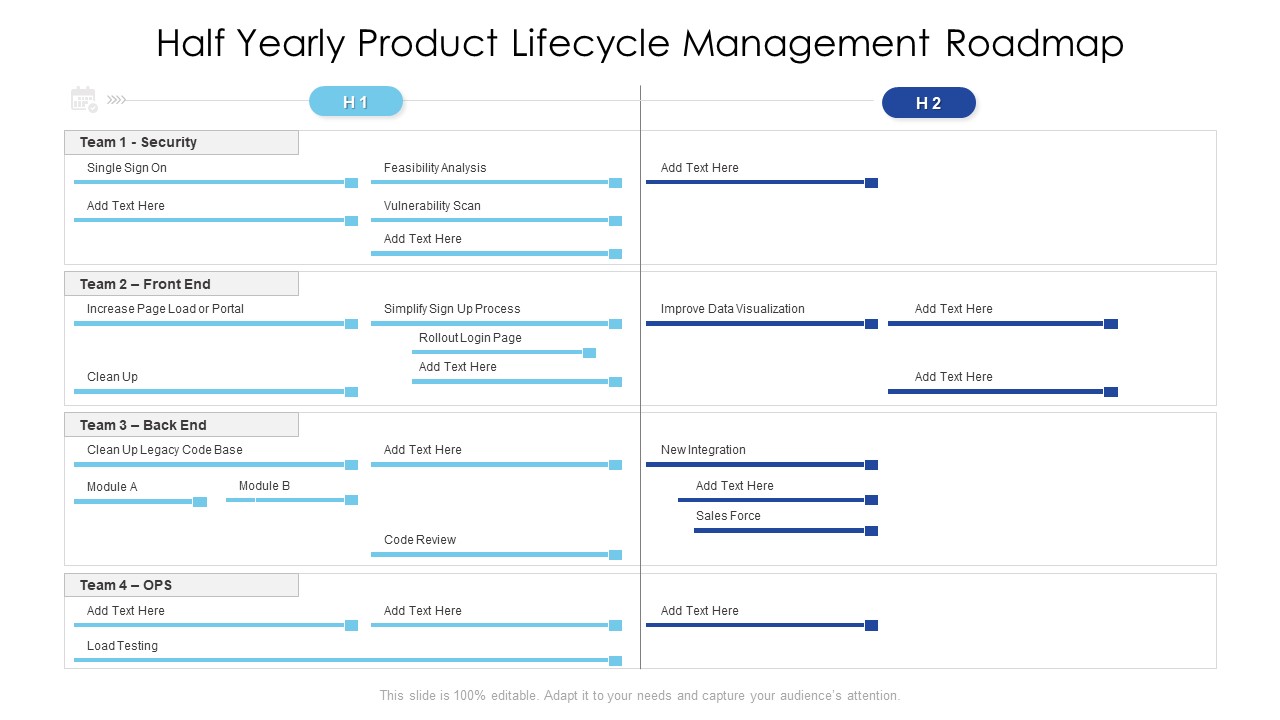Click the Single Sign On progress bar
The image size is (1280, 720).
pos(210,182)
